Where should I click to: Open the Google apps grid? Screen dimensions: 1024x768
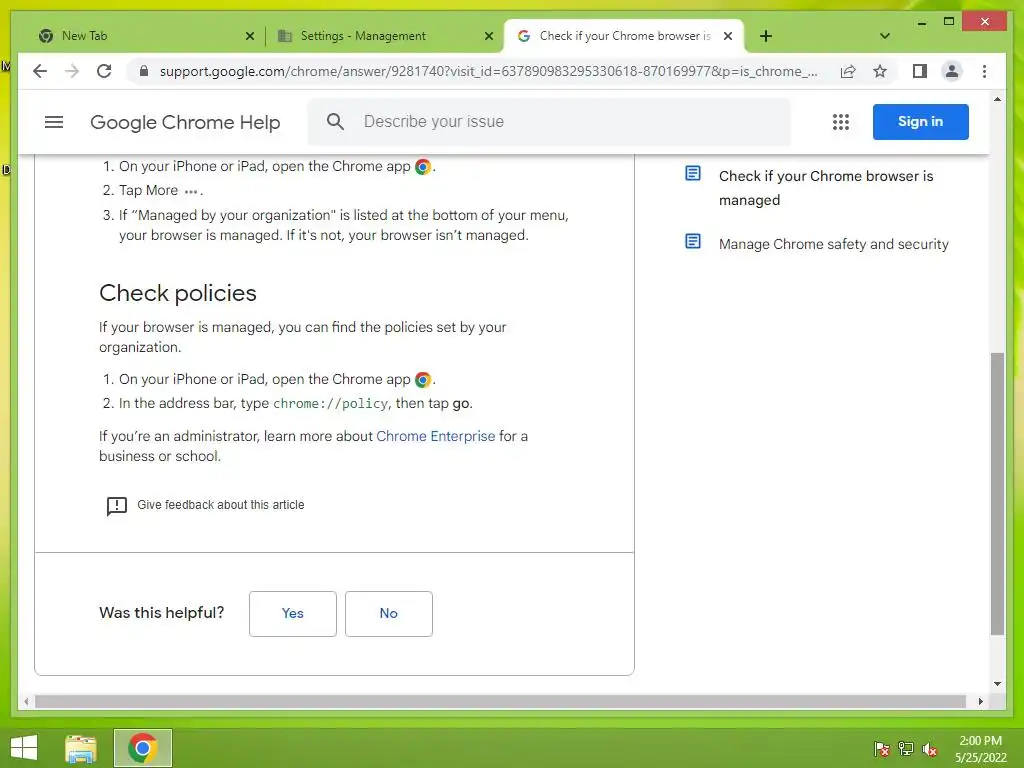pyautogui.click(x=840, y=122)
